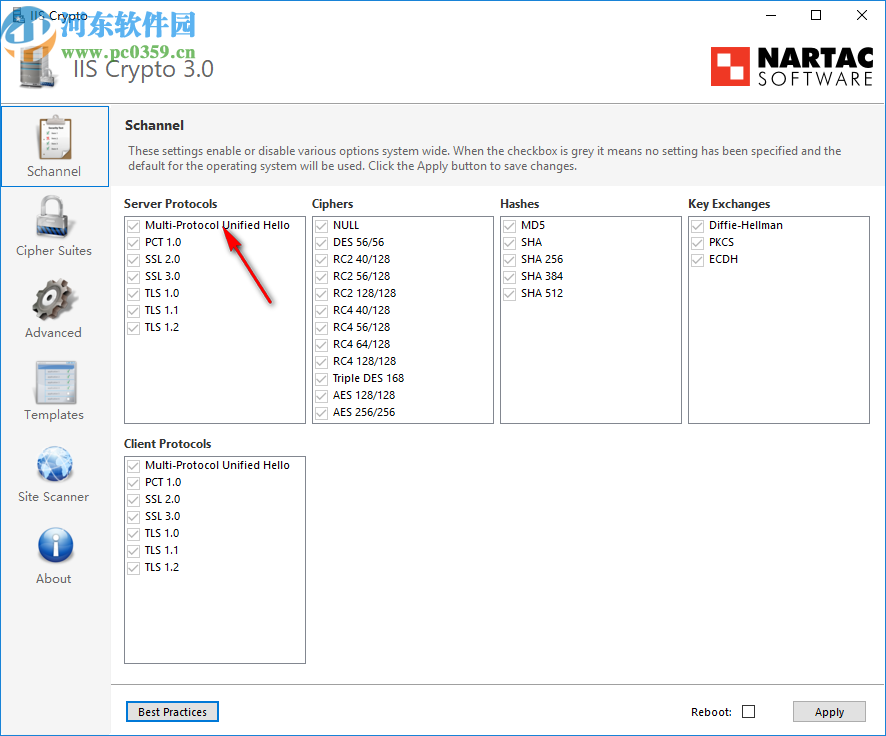Toggle the MD5 hash checkbox
Viewport: 886px width, 736px height.
click(x=510, y=226)
